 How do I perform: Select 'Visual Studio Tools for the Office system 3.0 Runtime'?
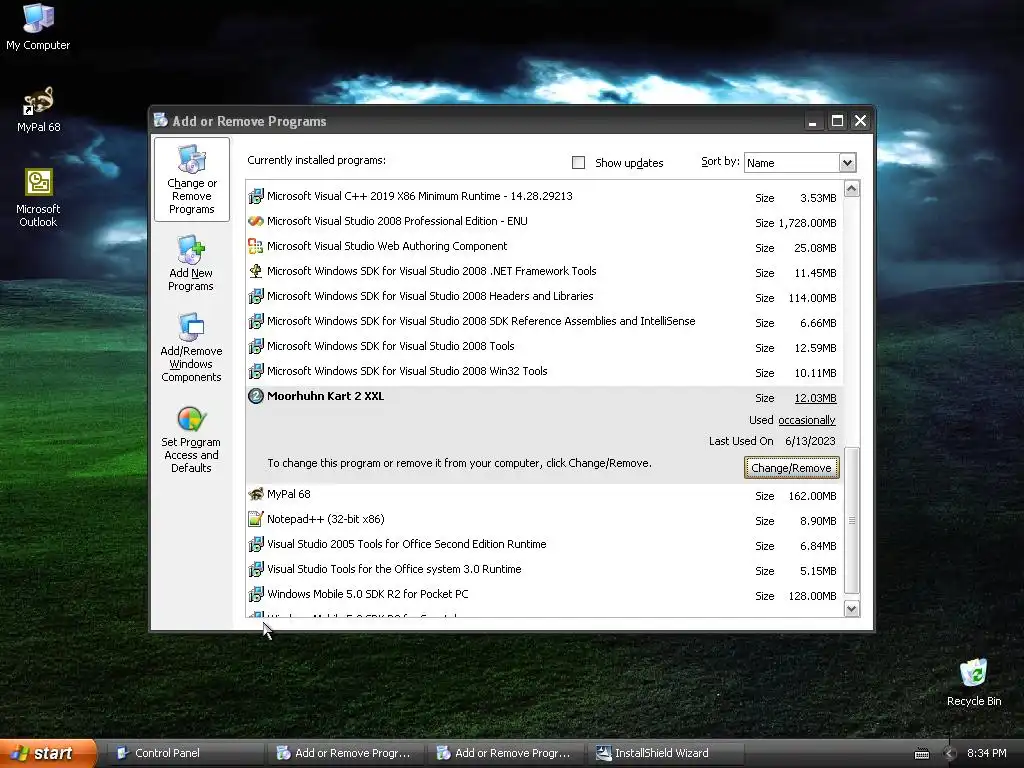coord(545,569)
